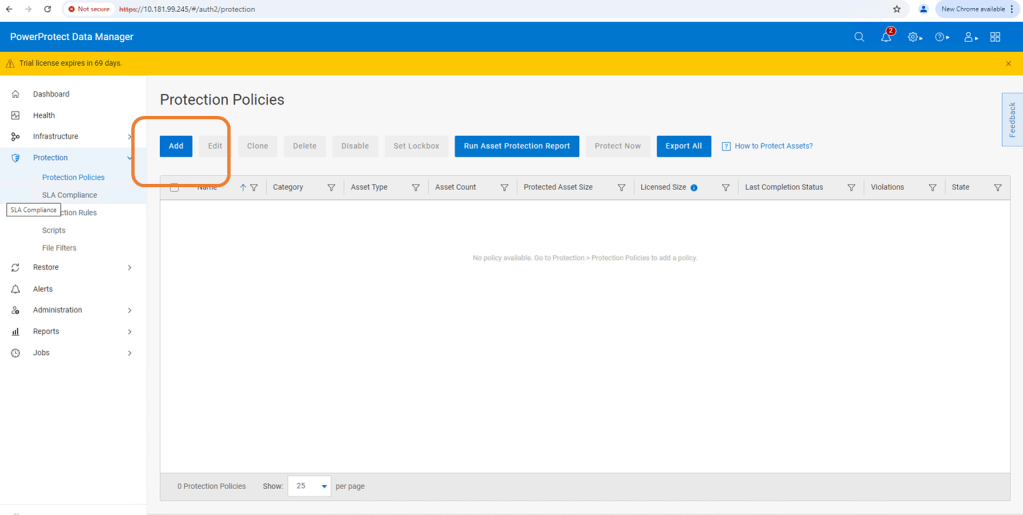
Task: Open the settings gear menu
Action: [x=913, y=37]
